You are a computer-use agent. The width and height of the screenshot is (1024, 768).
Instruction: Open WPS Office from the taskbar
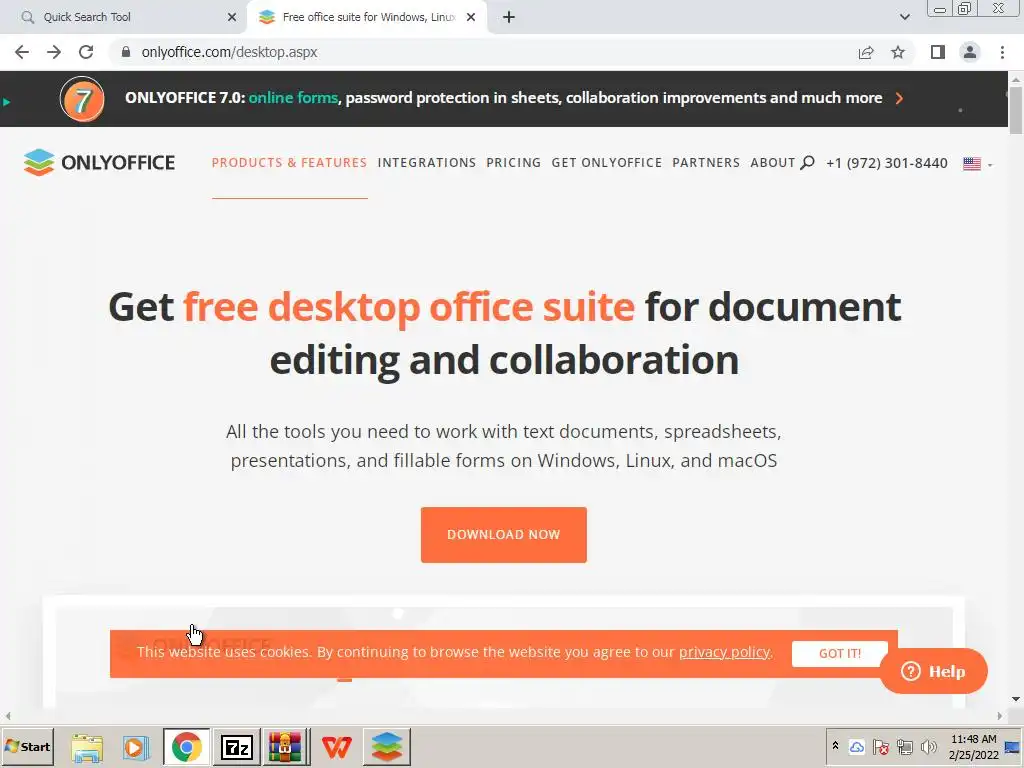pyautogui.click(x=337, y=747)
